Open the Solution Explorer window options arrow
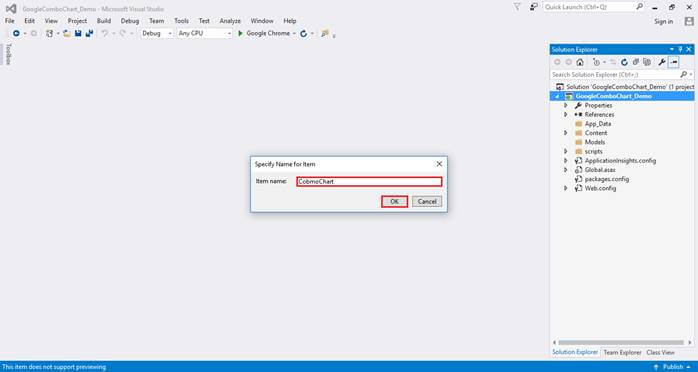Viewport: 698px width, 372px height. [672, 49]
